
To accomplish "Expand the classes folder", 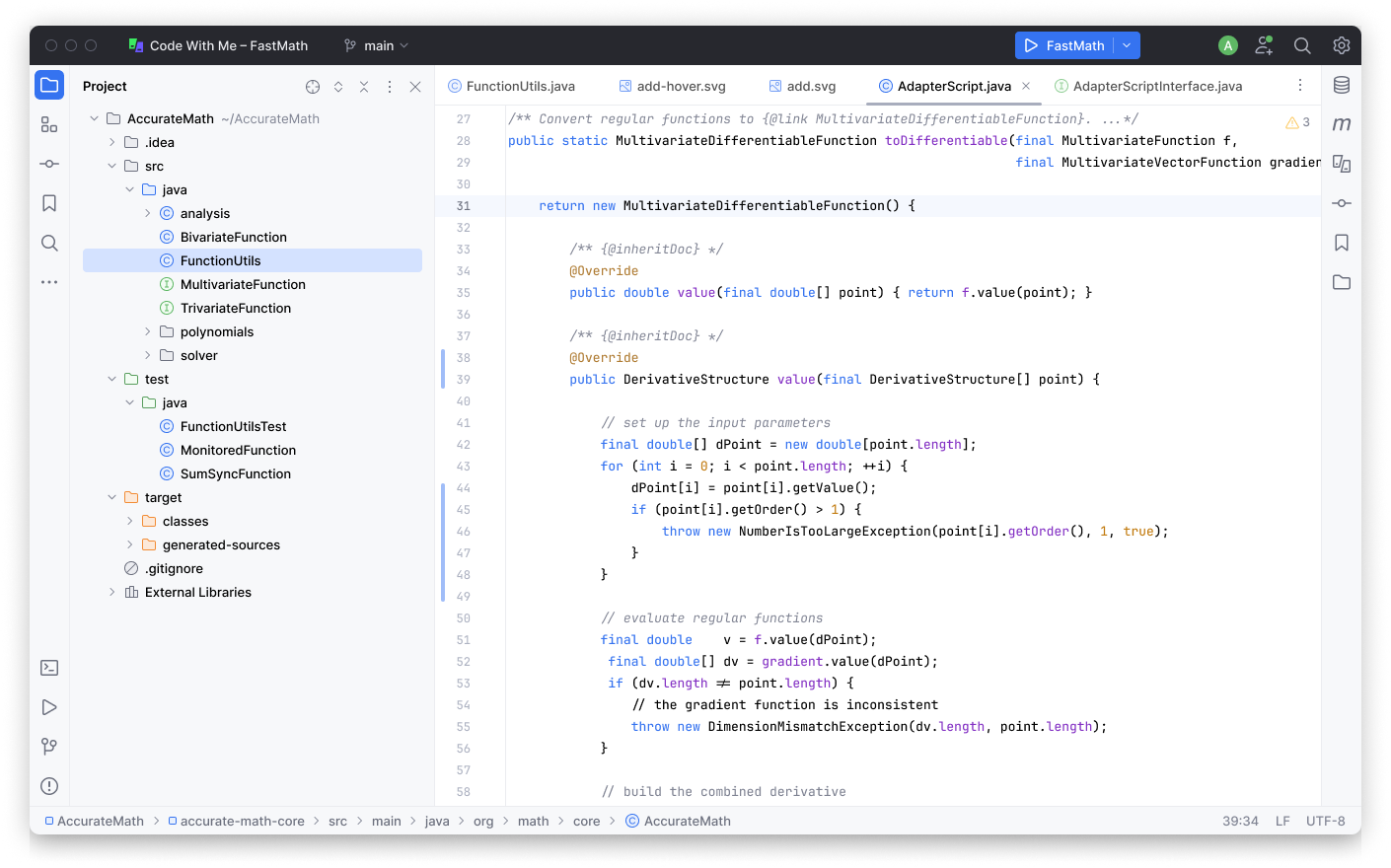I will 130,521.
